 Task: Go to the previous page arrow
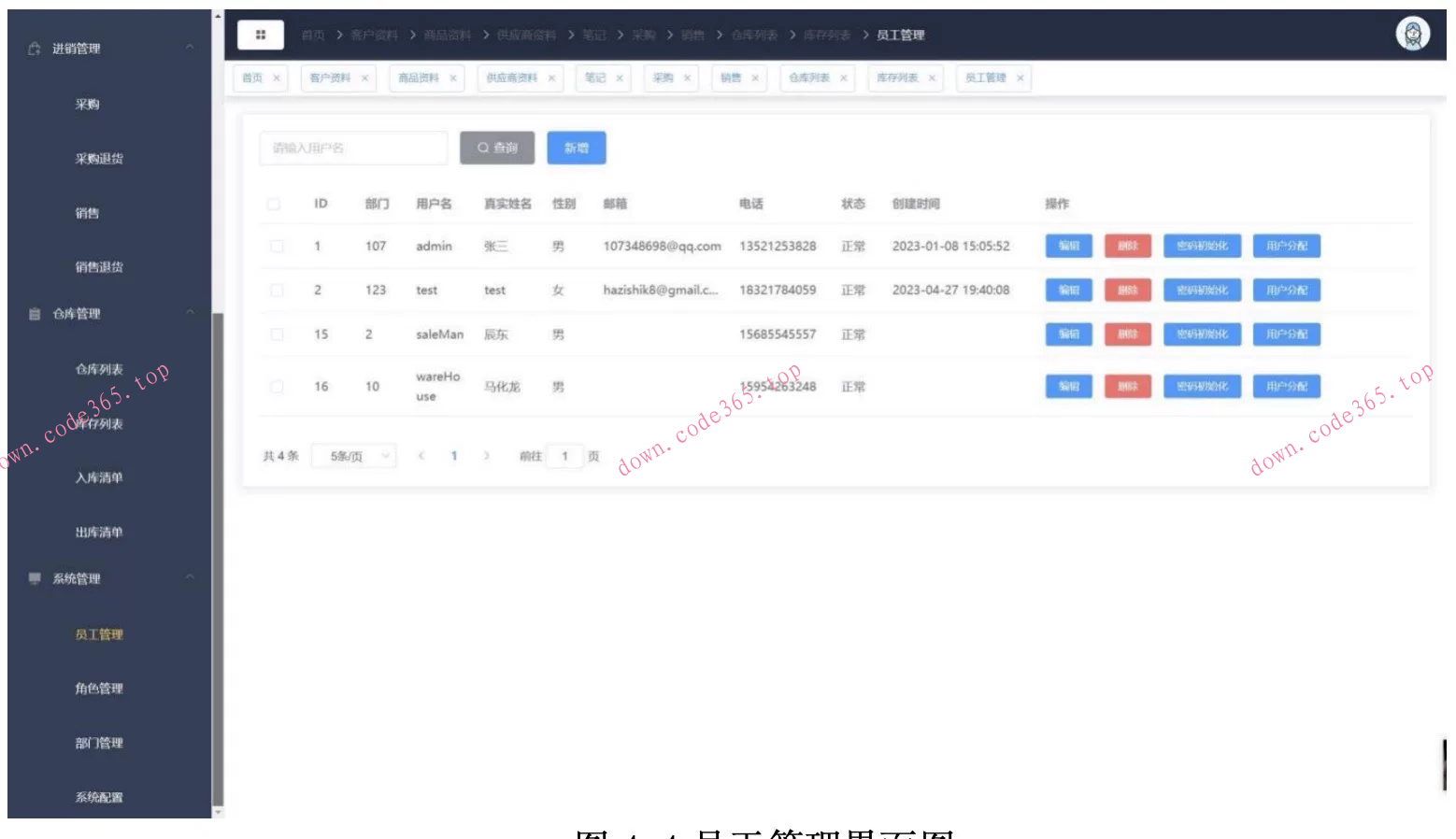pos(421,456)
